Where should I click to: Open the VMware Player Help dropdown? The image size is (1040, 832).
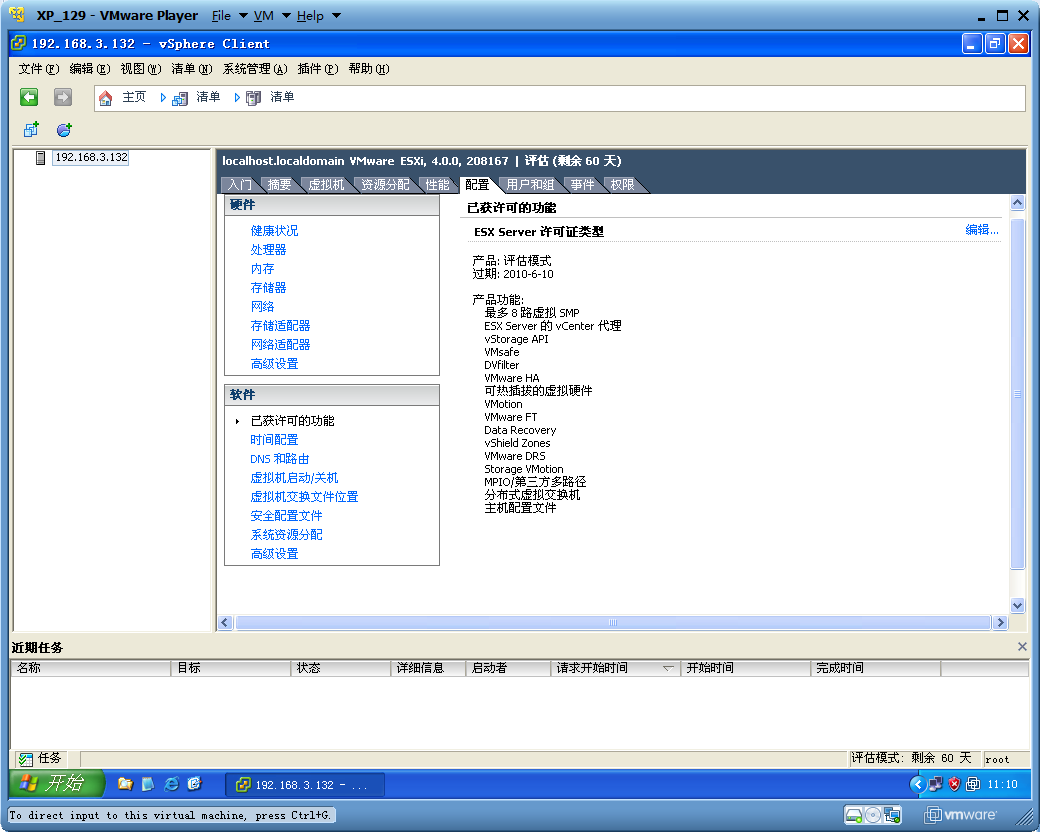pyautogui.click(x=318, y=15)
